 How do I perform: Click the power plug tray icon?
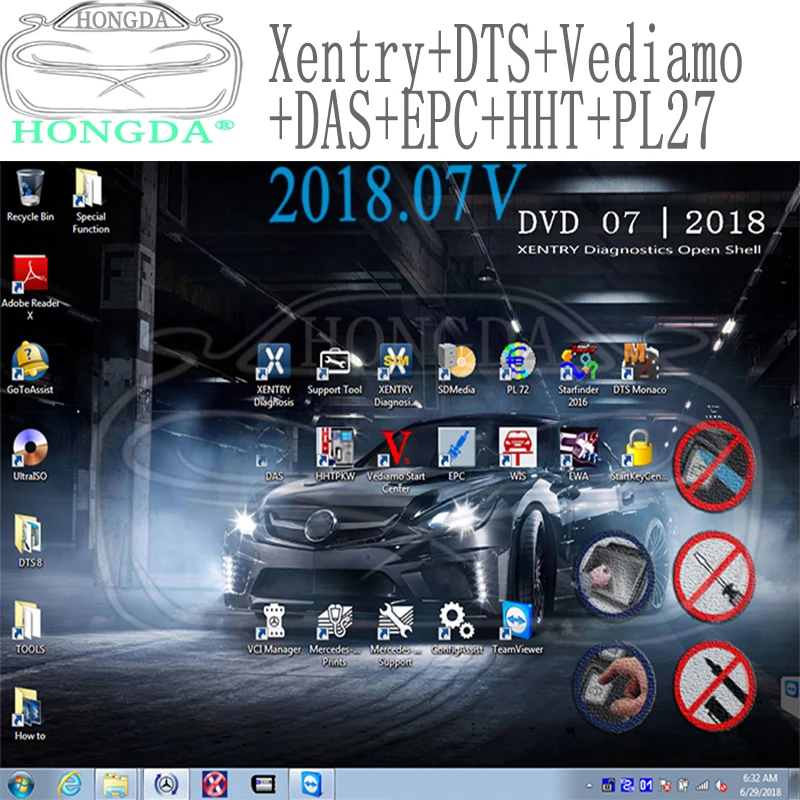[x=684, y=785]
